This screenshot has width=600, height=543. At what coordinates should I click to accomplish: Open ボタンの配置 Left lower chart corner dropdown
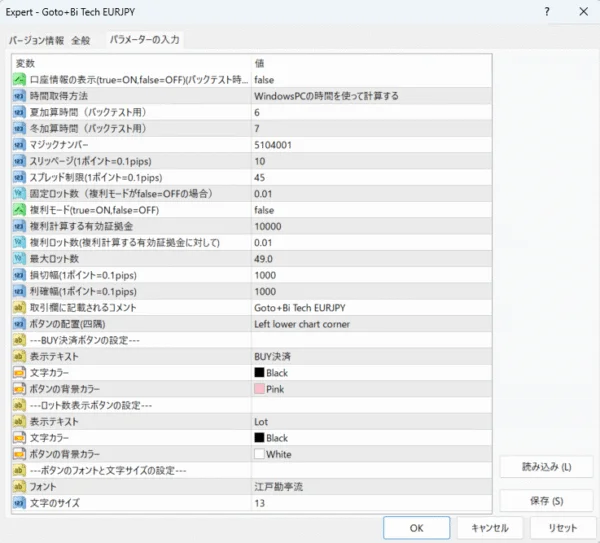point(370,323)
